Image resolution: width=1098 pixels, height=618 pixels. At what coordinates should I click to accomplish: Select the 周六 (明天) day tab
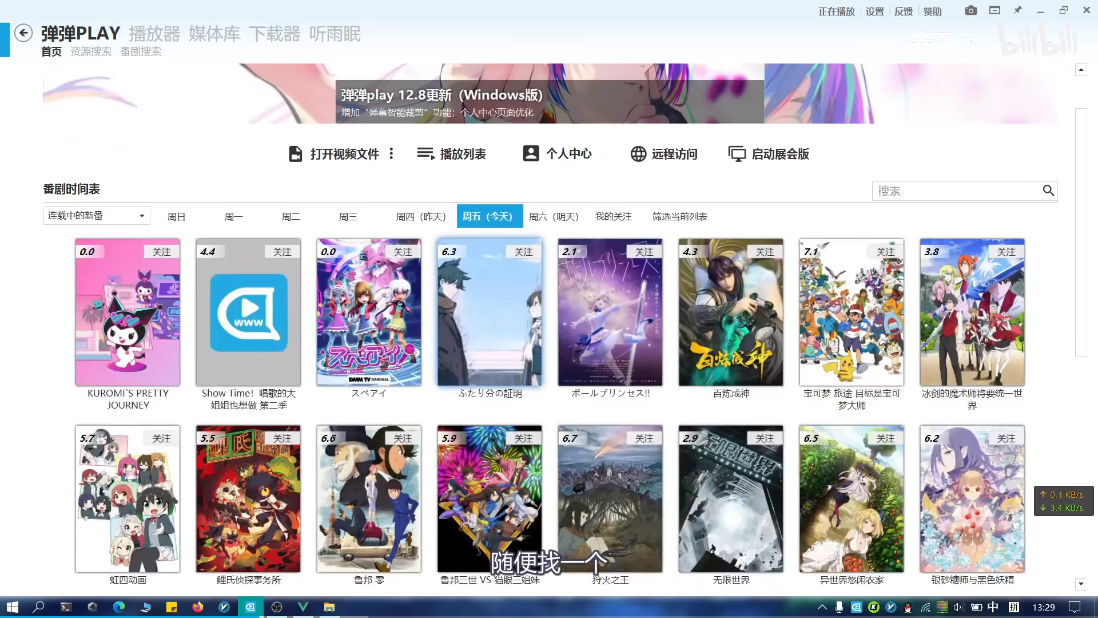(553, 216)
